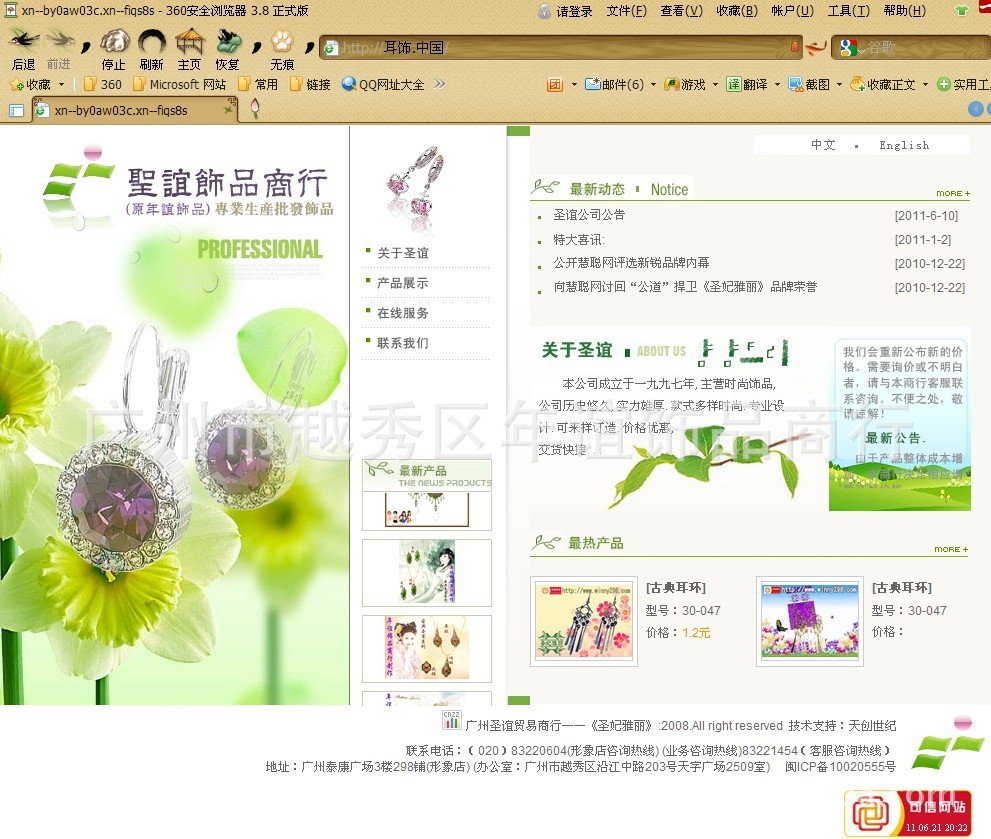Expand the Screenshot (截图) dropdown arrow

pyautogui.click(x=839, y=85)
